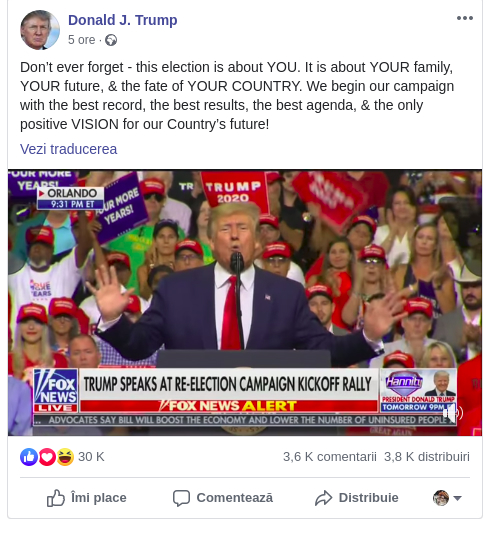Open the 3,6 K comentarii link

click(x=329, y=457)
